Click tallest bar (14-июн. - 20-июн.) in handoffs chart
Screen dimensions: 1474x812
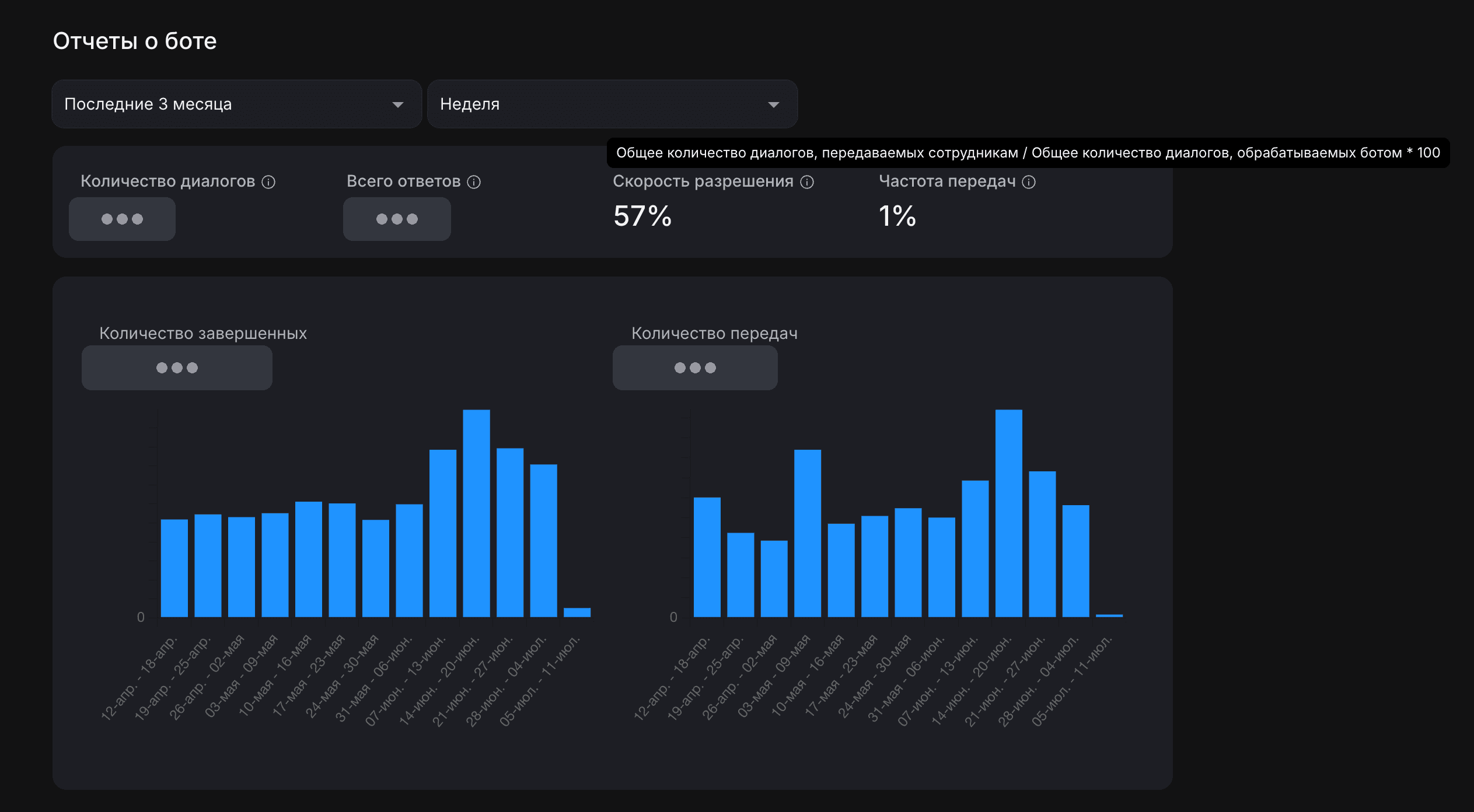(x=1008, y=513)
